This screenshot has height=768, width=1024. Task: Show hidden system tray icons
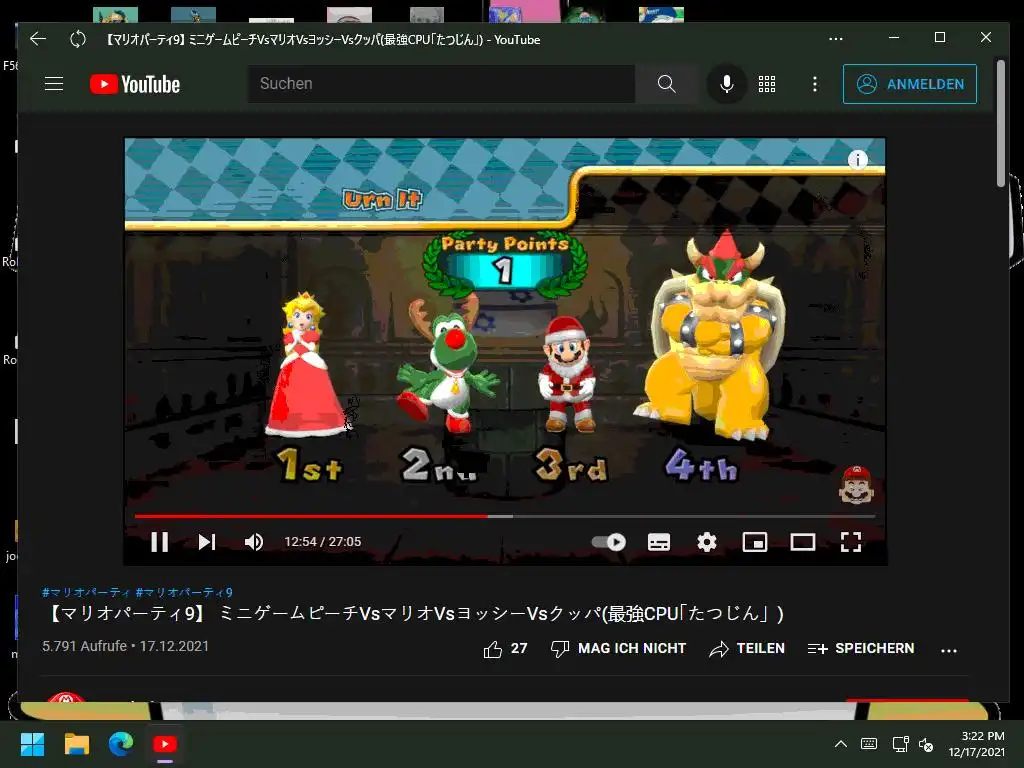point(841,744)
